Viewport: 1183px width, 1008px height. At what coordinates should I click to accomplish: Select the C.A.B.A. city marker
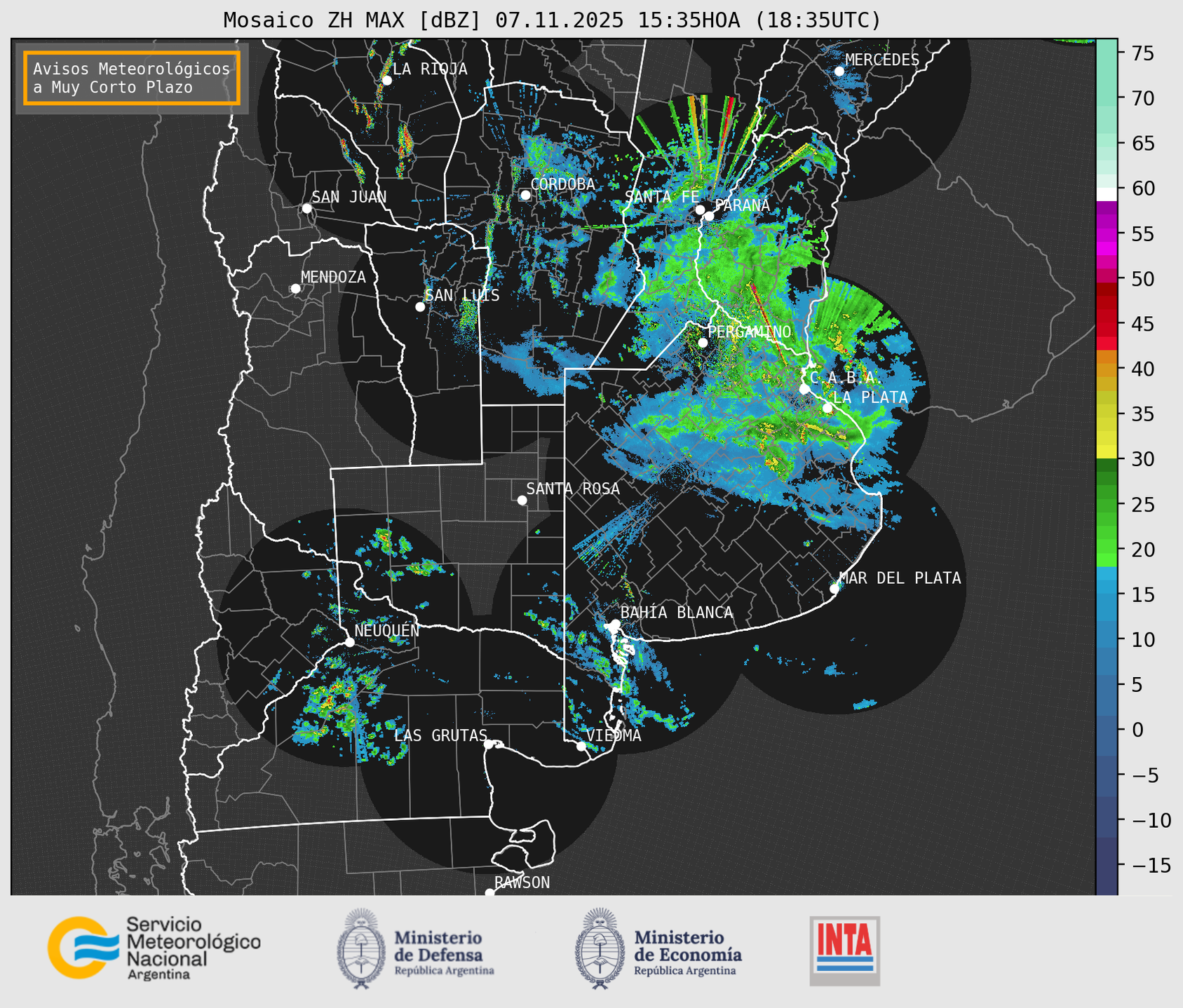pyautogui.click(x=804, y=389)
